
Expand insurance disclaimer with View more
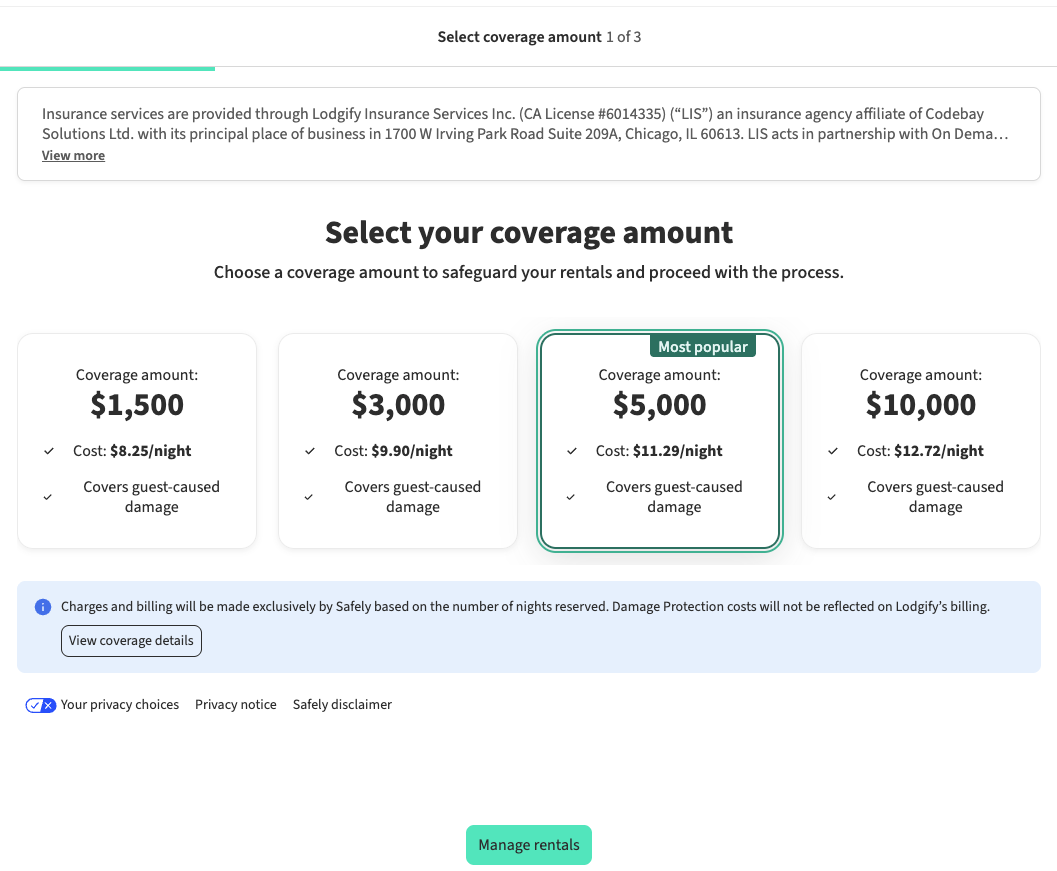[73, 156]
